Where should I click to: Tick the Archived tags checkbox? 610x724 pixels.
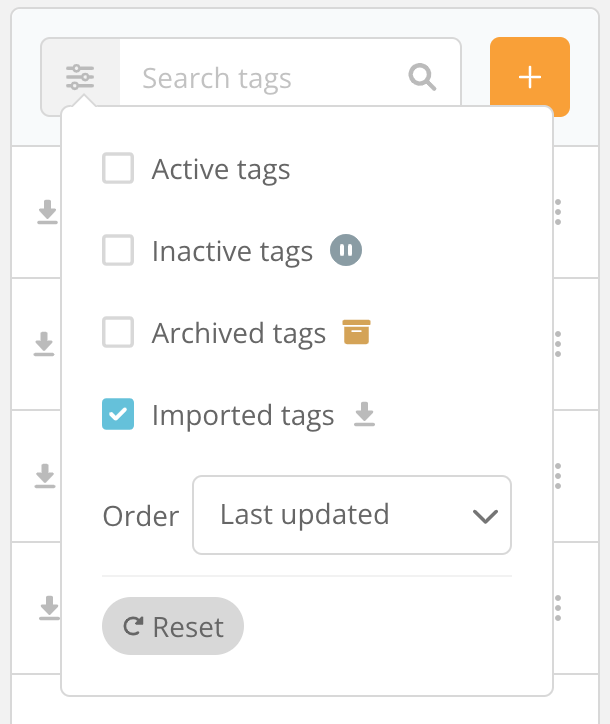(118, 332)
